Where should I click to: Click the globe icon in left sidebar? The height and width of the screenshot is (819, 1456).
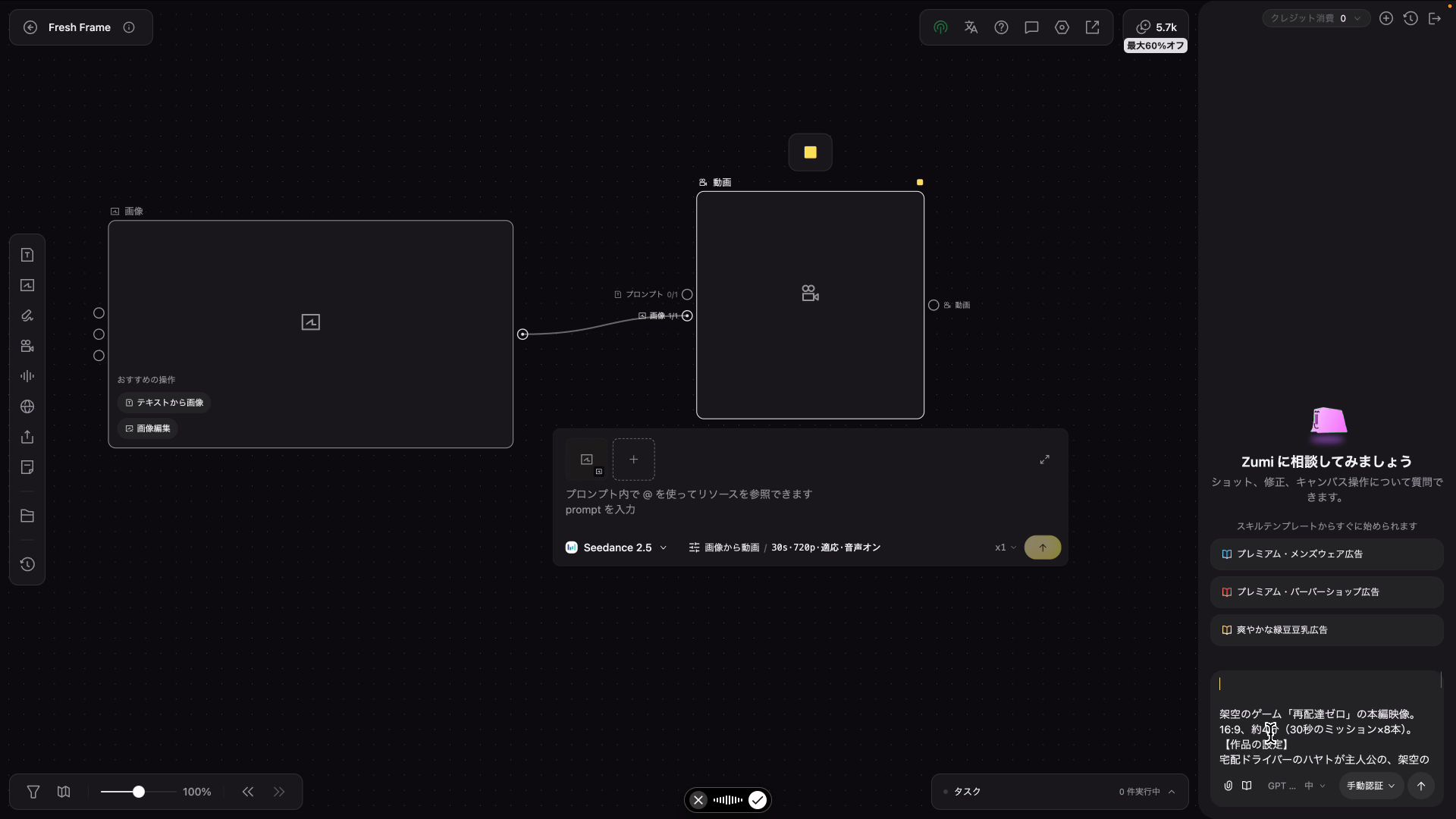(x=27, y=406)
